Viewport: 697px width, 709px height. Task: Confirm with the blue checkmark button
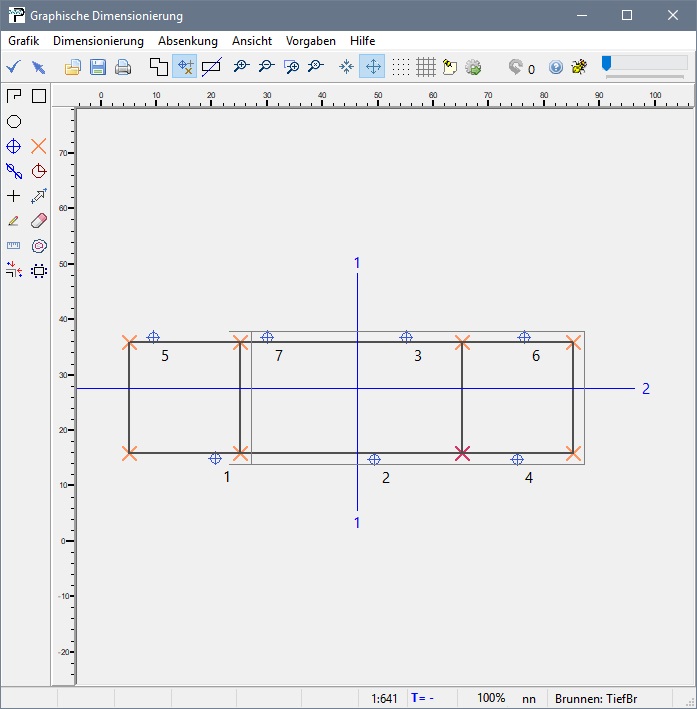pos(13,67)
